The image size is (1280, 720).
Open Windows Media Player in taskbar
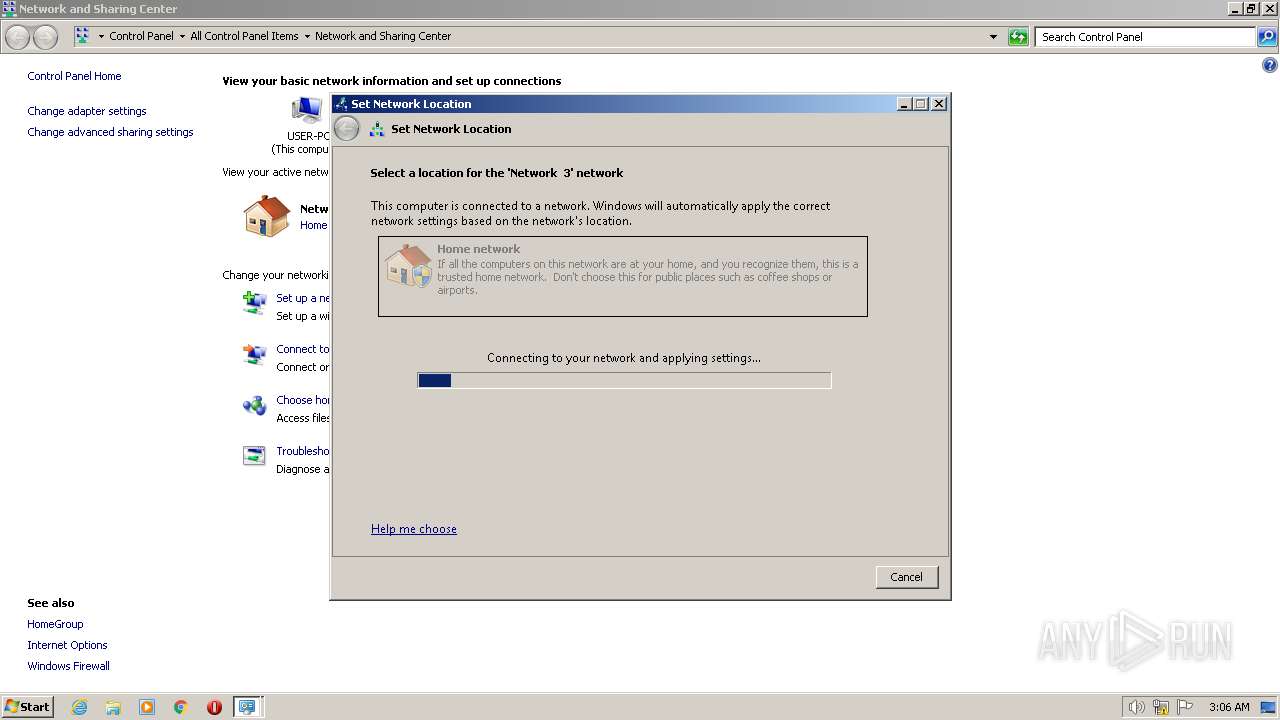[x=147, y=707]
